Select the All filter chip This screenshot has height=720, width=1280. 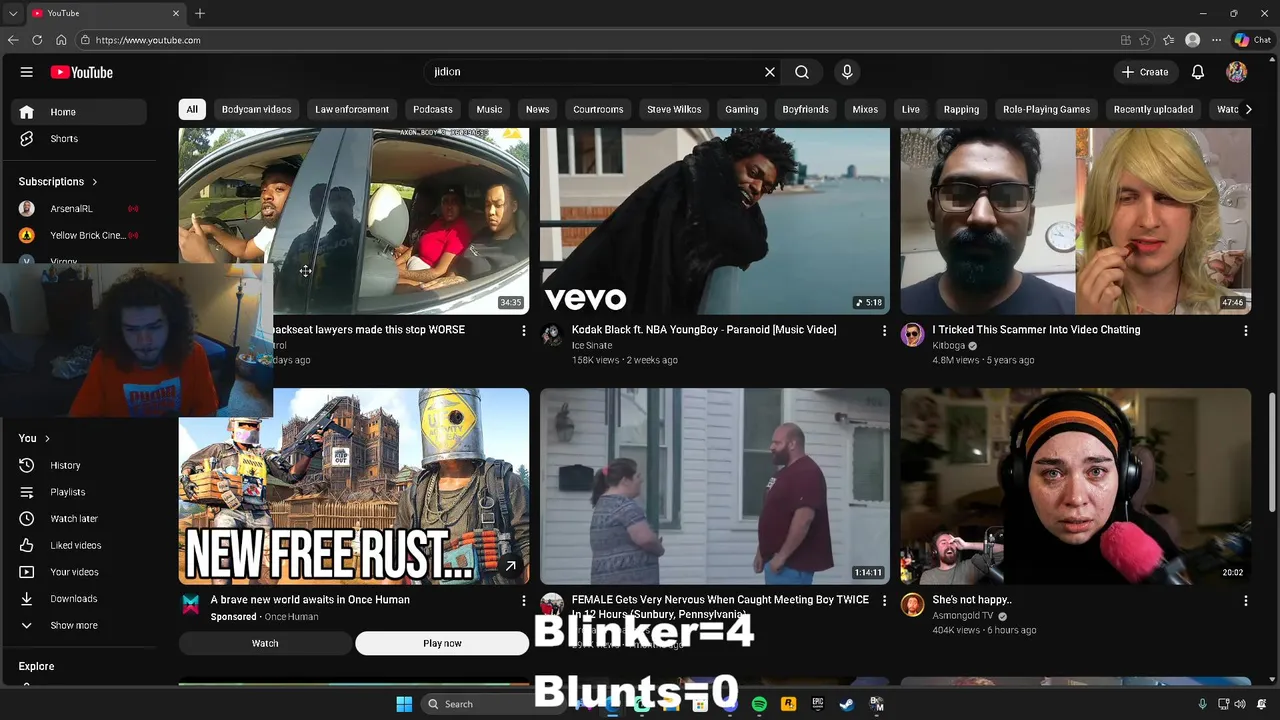[192, 109]
